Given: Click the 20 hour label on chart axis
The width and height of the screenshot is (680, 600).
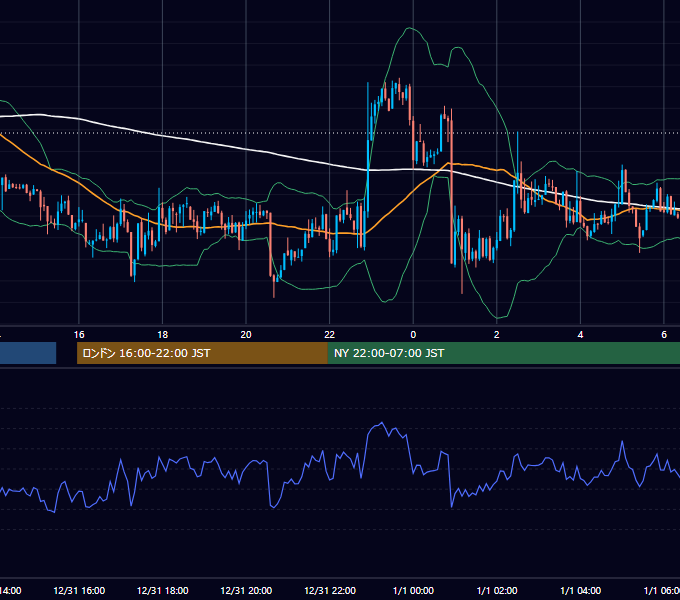Looking at the screenshot, I should pos(246,335).
